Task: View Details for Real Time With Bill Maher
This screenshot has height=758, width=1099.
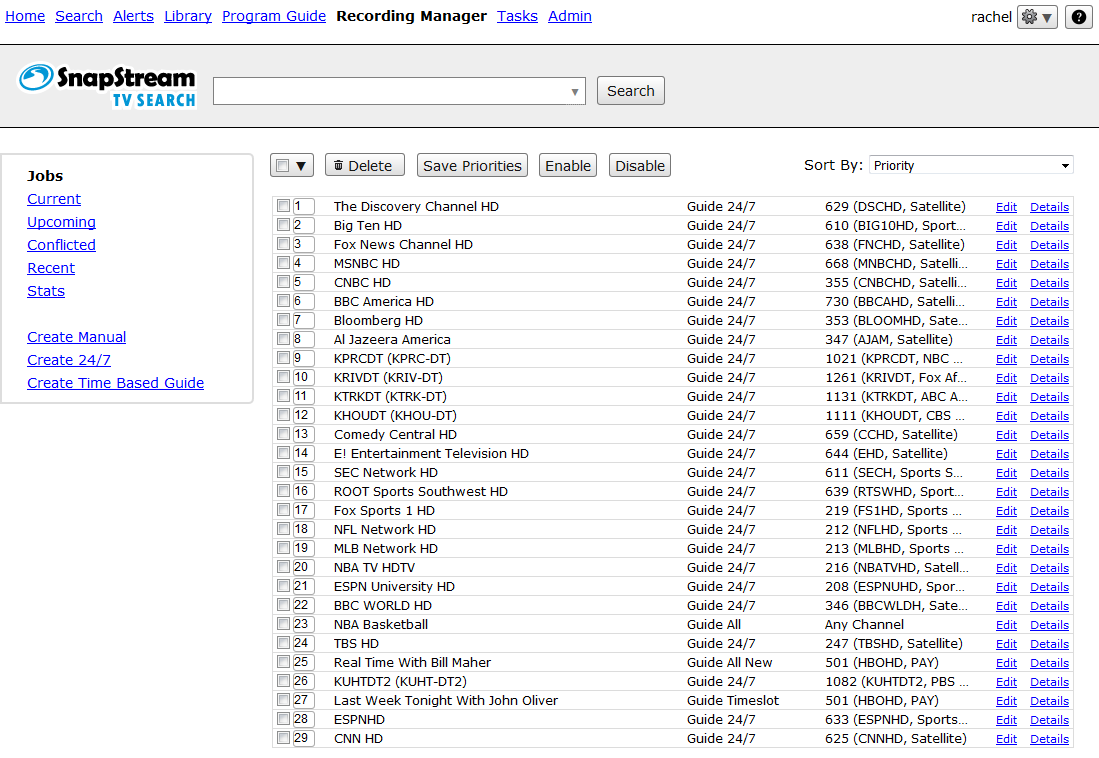Action: 1049,663
